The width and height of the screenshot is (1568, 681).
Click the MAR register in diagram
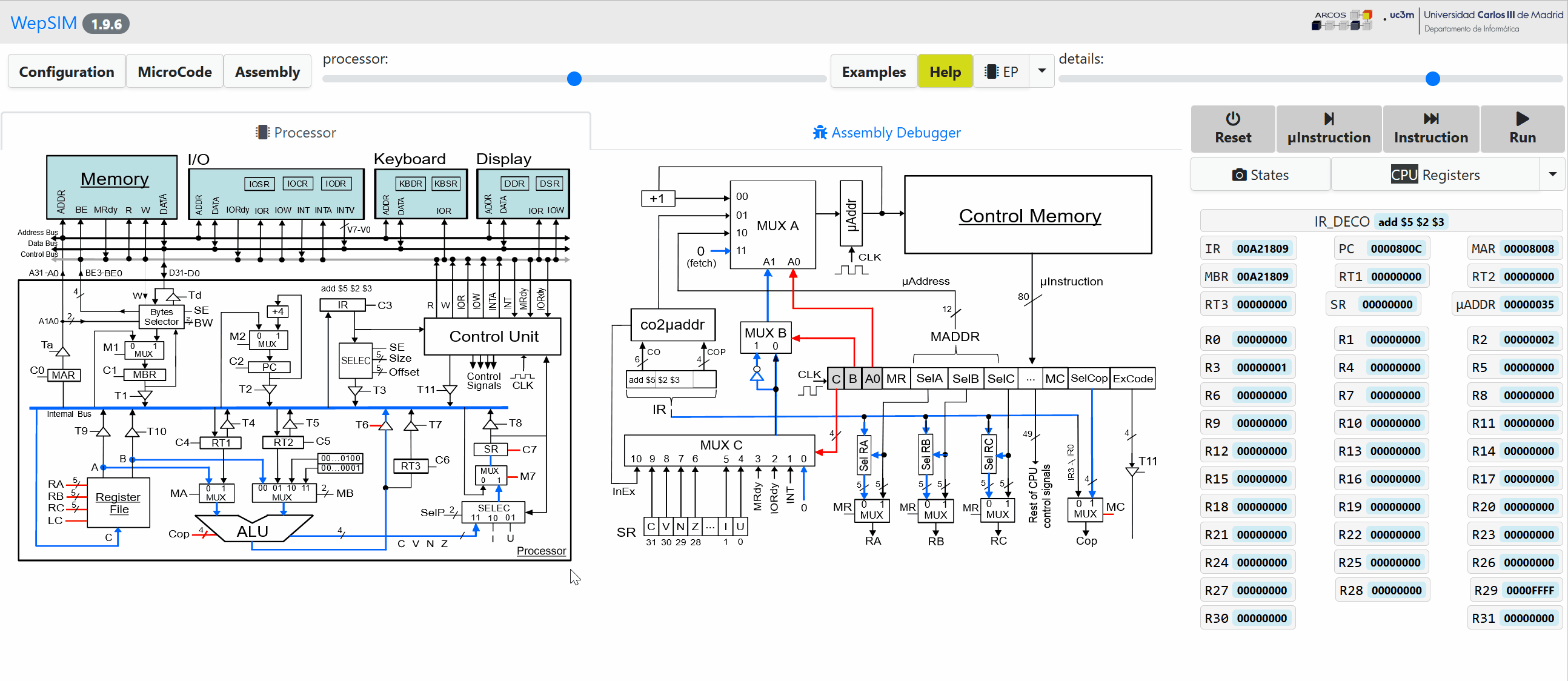63,375
